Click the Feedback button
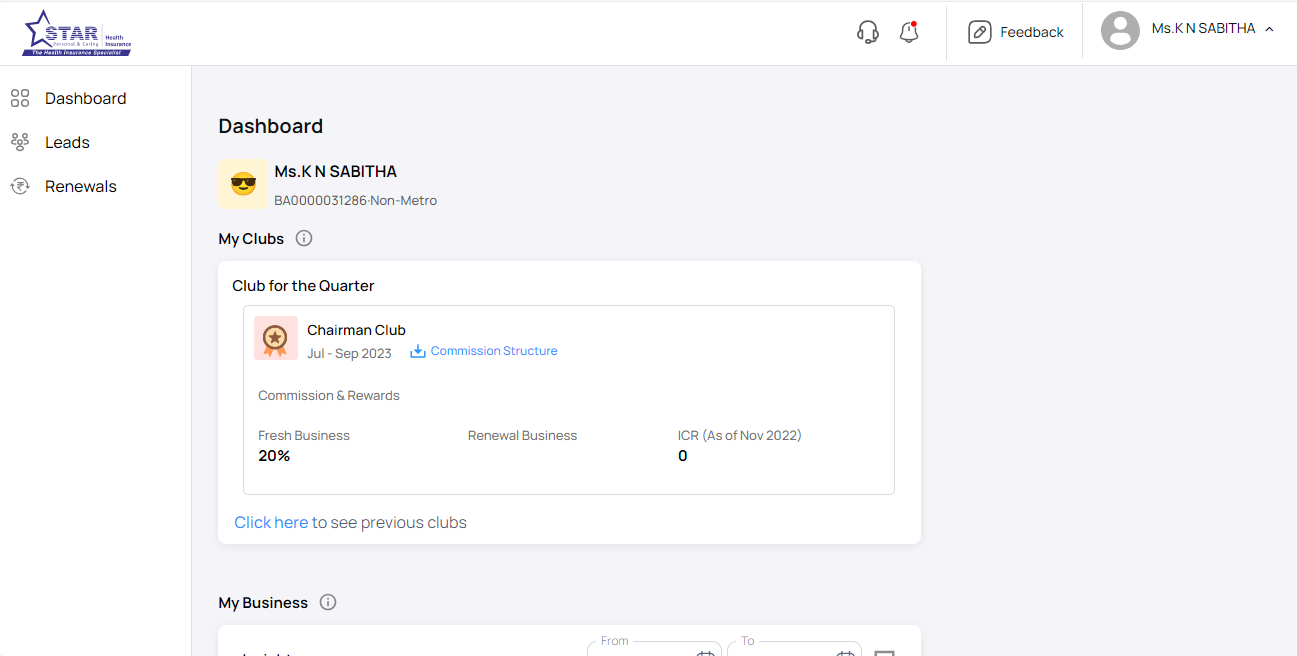 (x=1016, y=32)
